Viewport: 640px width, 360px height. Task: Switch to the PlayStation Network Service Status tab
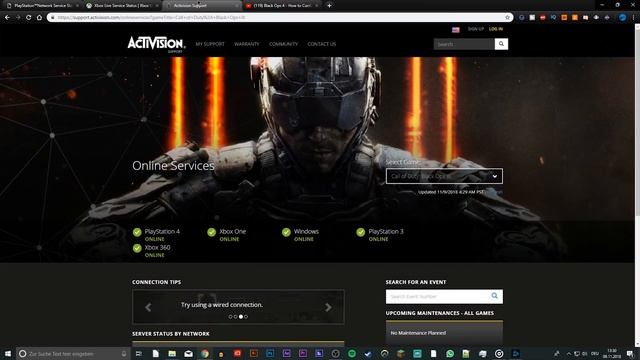click(41, 6)
